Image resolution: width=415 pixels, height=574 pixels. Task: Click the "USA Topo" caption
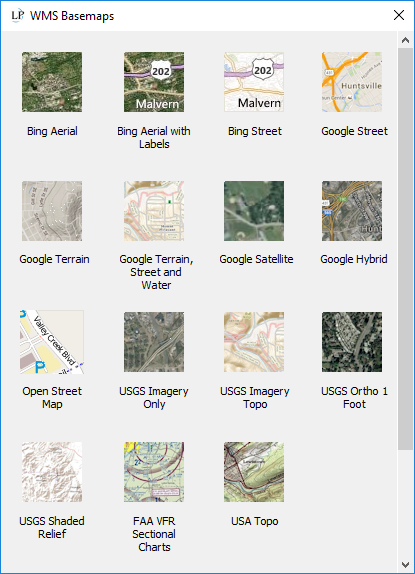point(255,521)
